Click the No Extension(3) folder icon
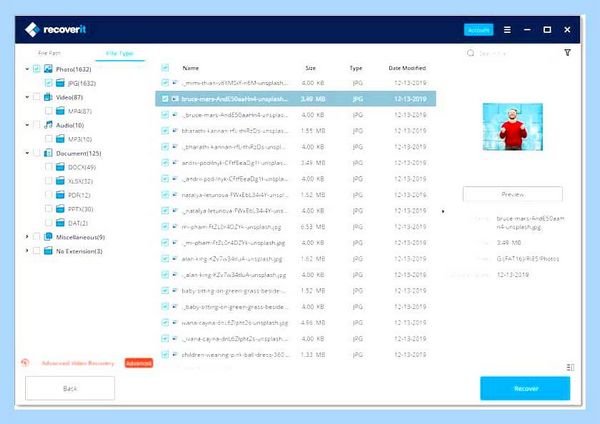Image resolution: width=600 pixels, height=424 pixels. pos(48,251)
